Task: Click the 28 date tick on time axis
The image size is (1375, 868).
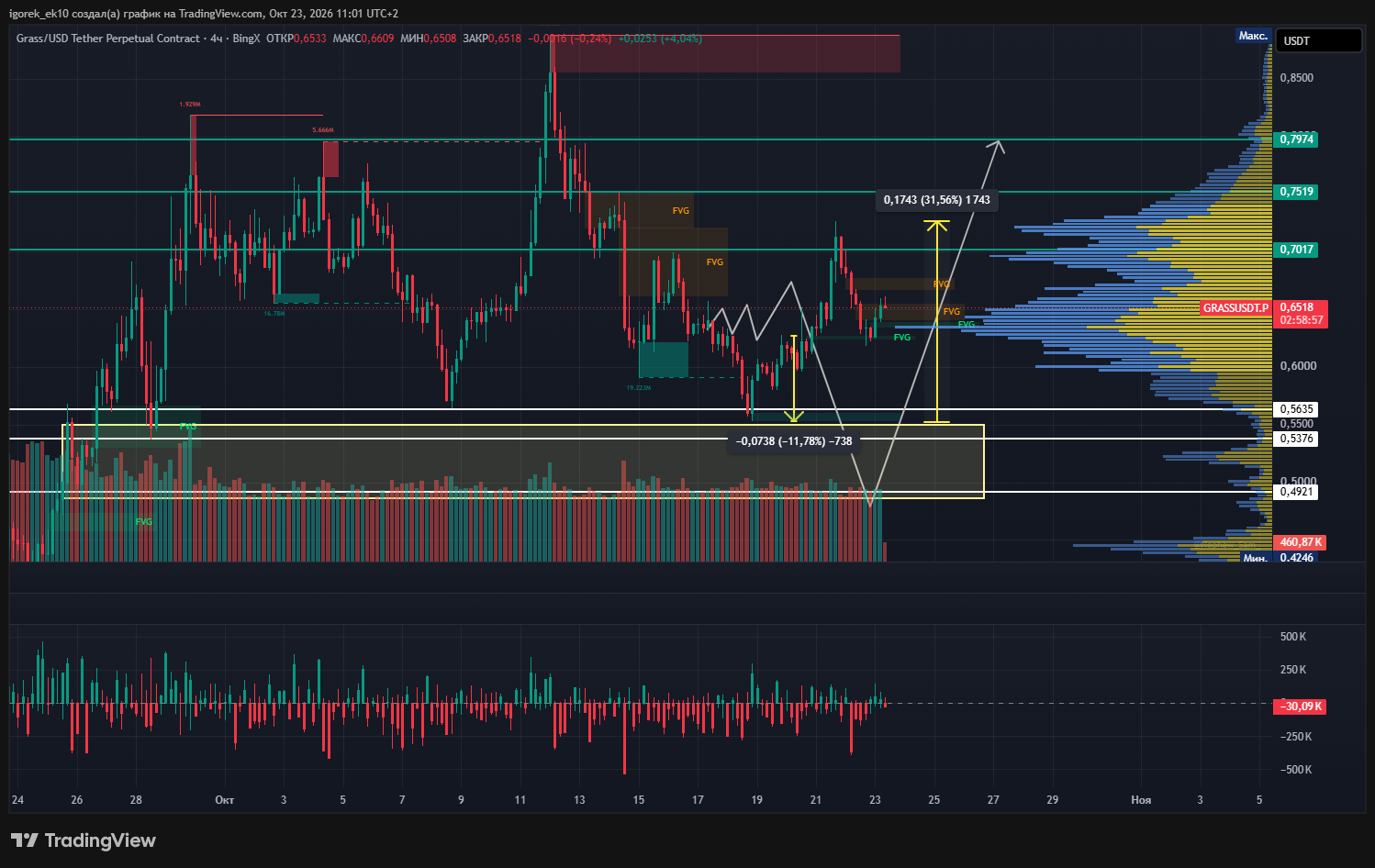Action: coord(136,800)
